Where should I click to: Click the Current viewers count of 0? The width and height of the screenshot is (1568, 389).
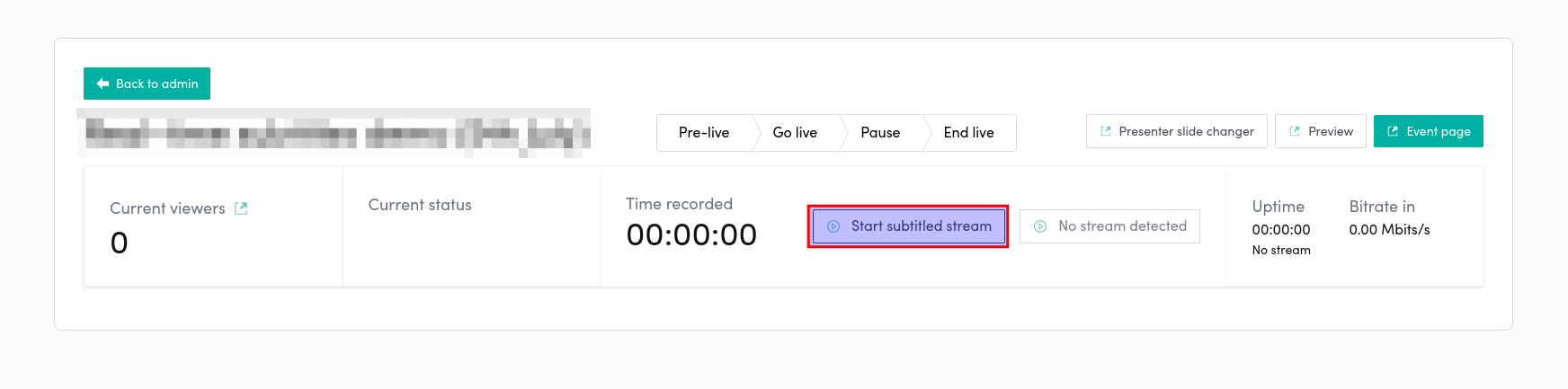click(x=120, y=243)
